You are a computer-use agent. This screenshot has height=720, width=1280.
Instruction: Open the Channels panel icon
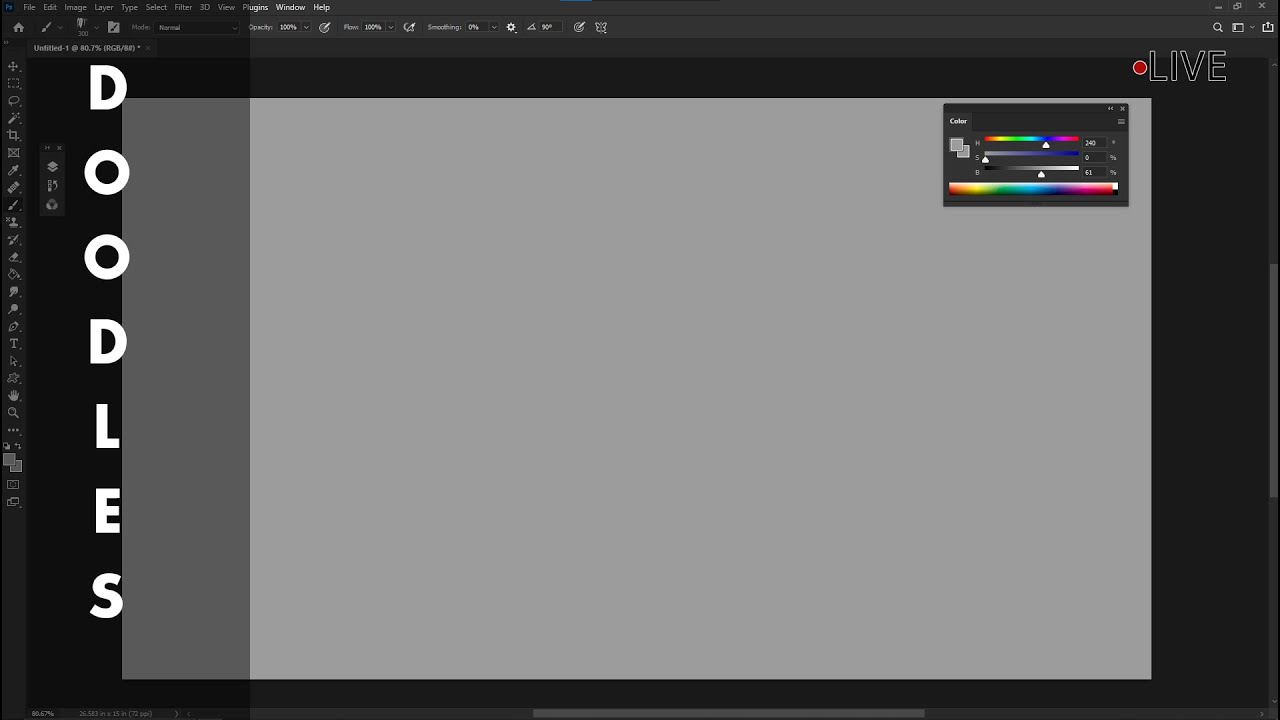[x=52, y=205]
